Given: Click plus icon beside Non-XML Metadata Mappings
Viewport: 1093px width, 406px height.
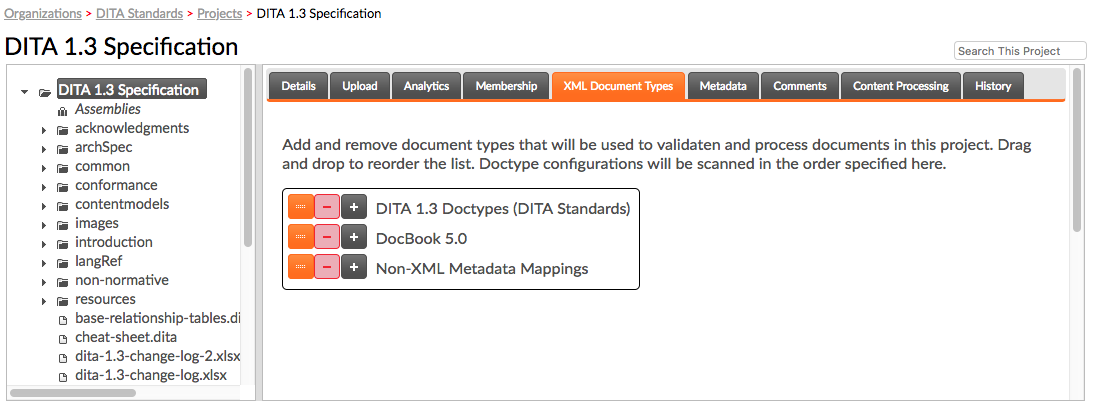Looking at the screenshot, I should tap(354, 268).
